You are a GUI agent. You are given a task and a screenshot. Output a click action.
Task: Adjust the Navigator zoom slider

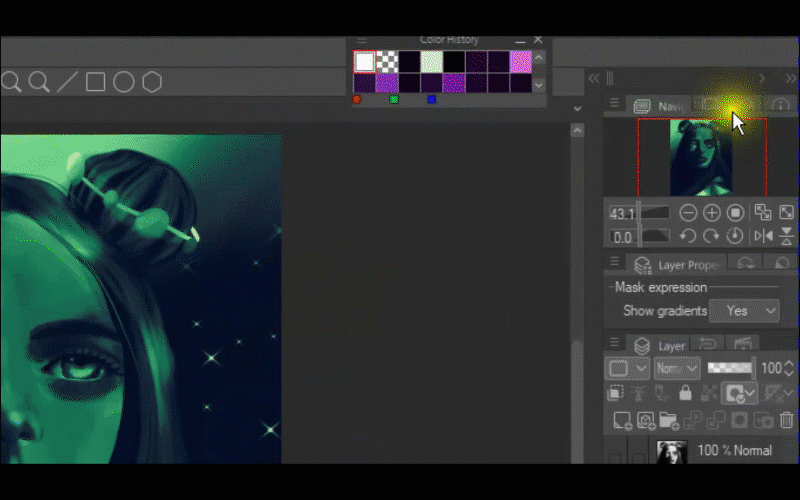tap(656, 213)
